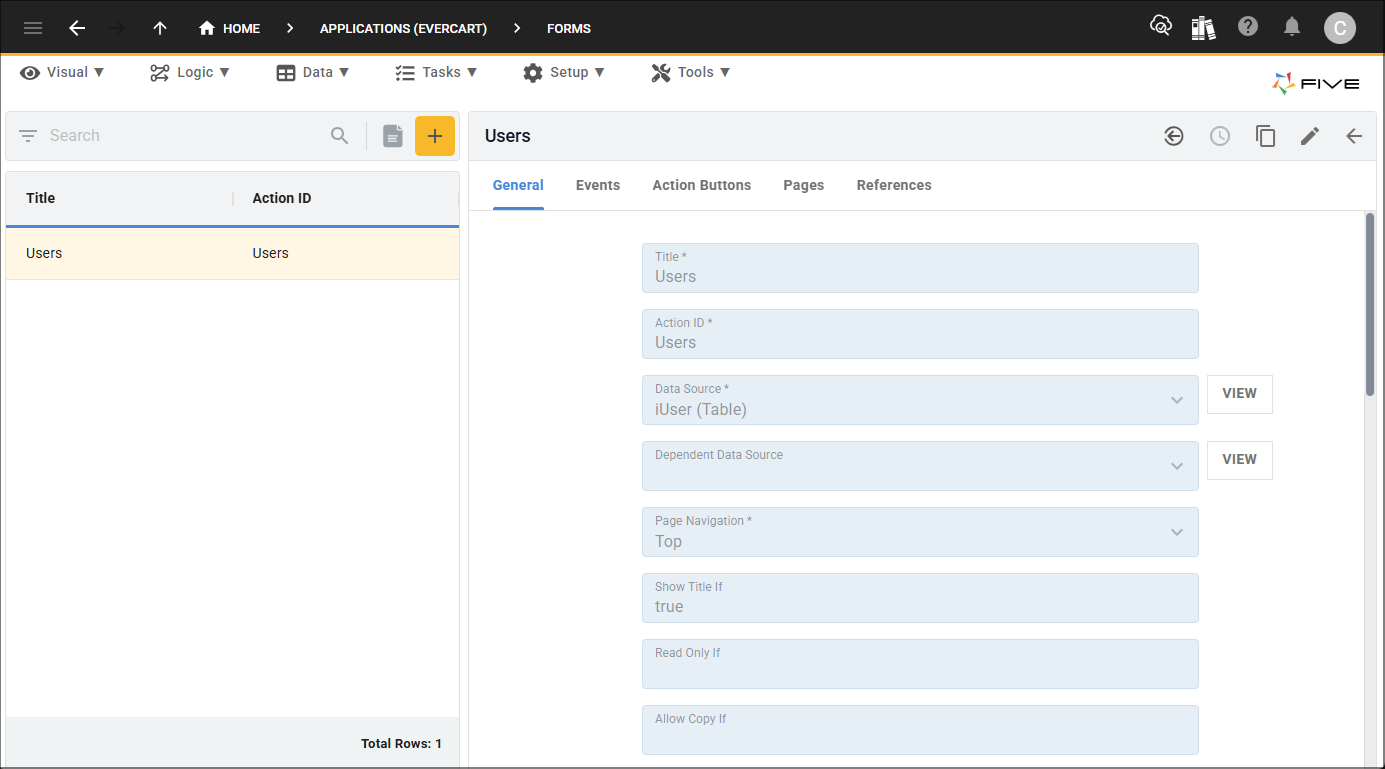
Task: Select the Users row in the list
Action: point(232,253)
